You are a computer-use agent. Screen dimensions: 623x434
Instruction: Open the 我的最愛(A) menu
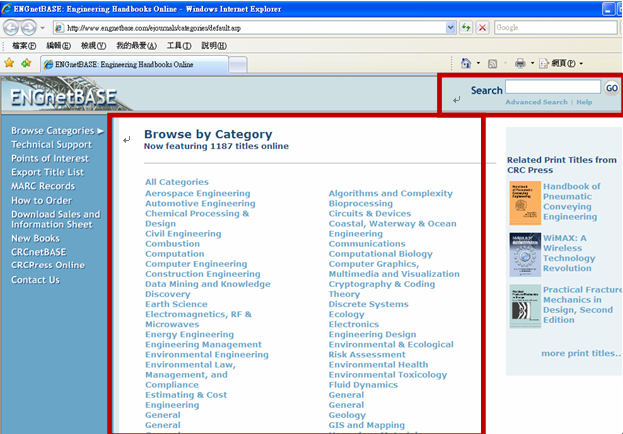coord(136,46)
